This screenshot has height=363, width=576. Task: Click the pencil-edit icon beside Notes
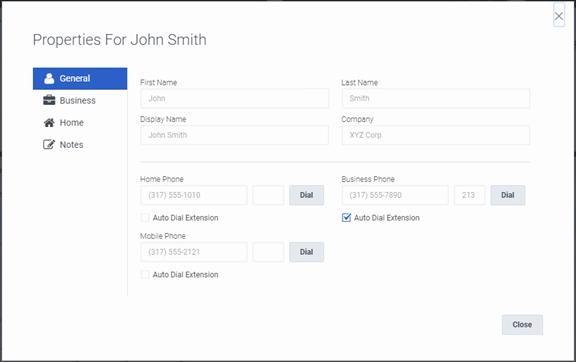49,144
